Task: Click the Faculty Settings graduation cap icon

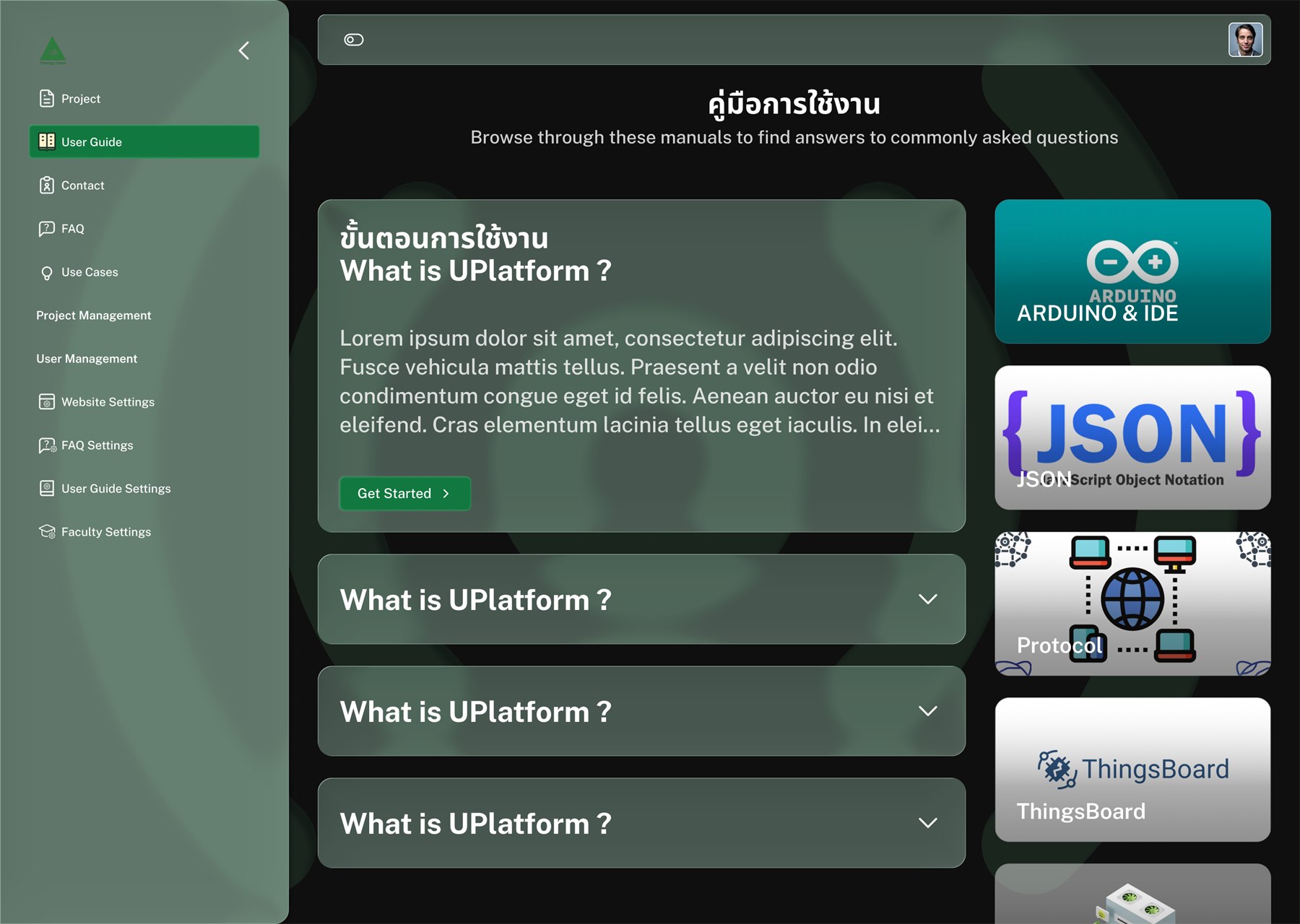Action: point(47,532)
